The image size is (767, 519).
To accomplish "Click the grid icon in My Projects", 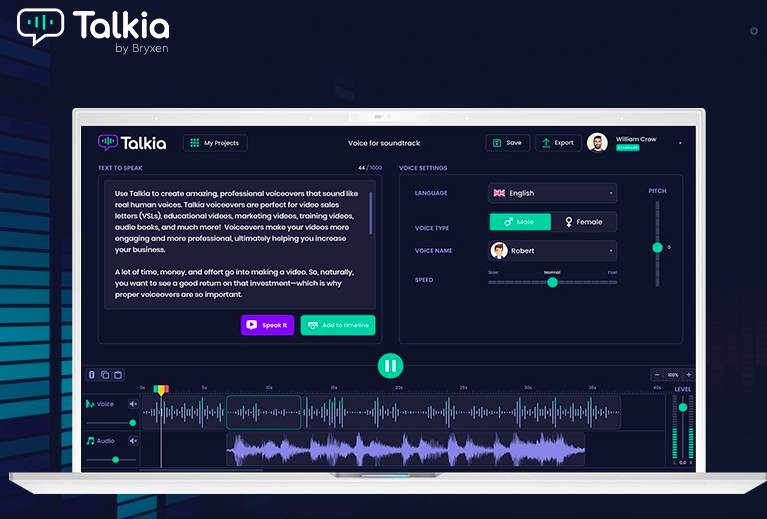I will coord(194,143).
